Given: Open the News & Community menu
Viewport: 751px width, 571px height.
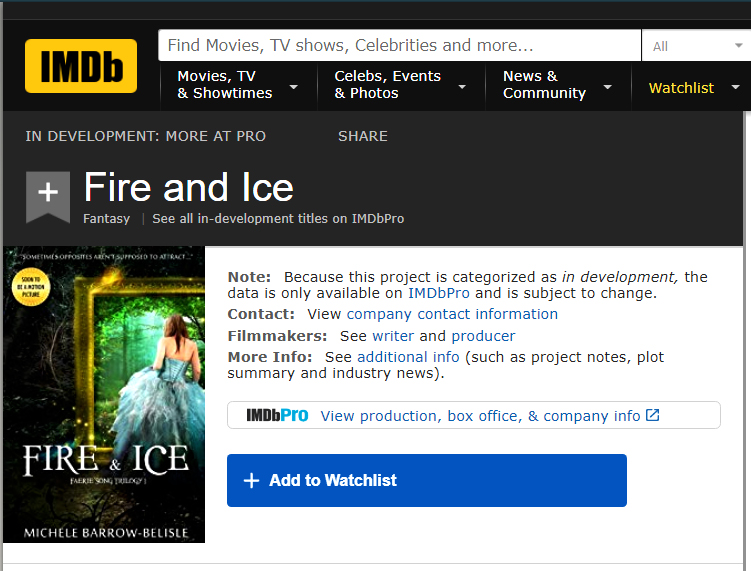Looking at the screenshot, I should point(557,85).
